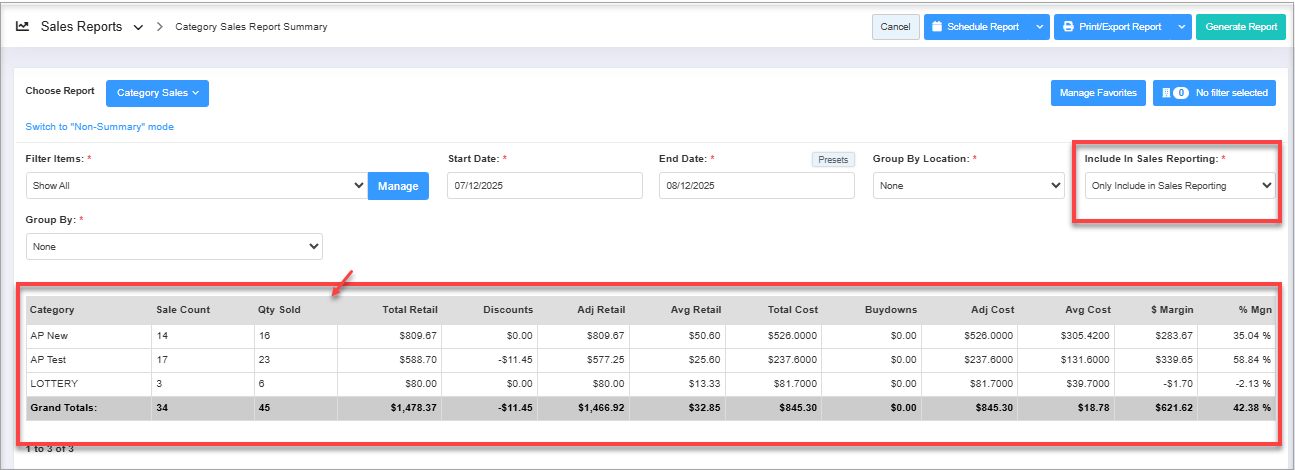Open the Category Sales report chooser
This screenshot has width=1295, height=470.
[157, 93]
